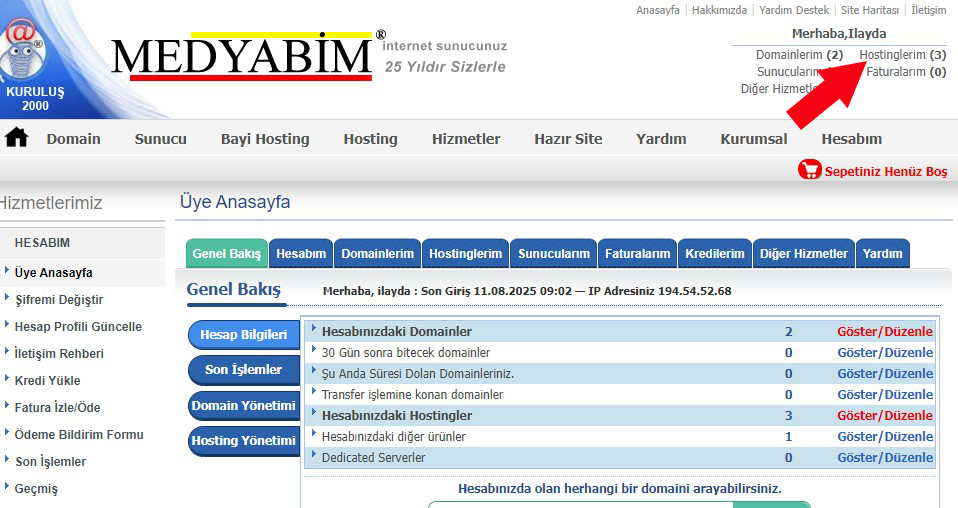Click the Hesabınızdaki Hostingler row label
This screenshot has width=958, height=508.
tap(397, 416)
